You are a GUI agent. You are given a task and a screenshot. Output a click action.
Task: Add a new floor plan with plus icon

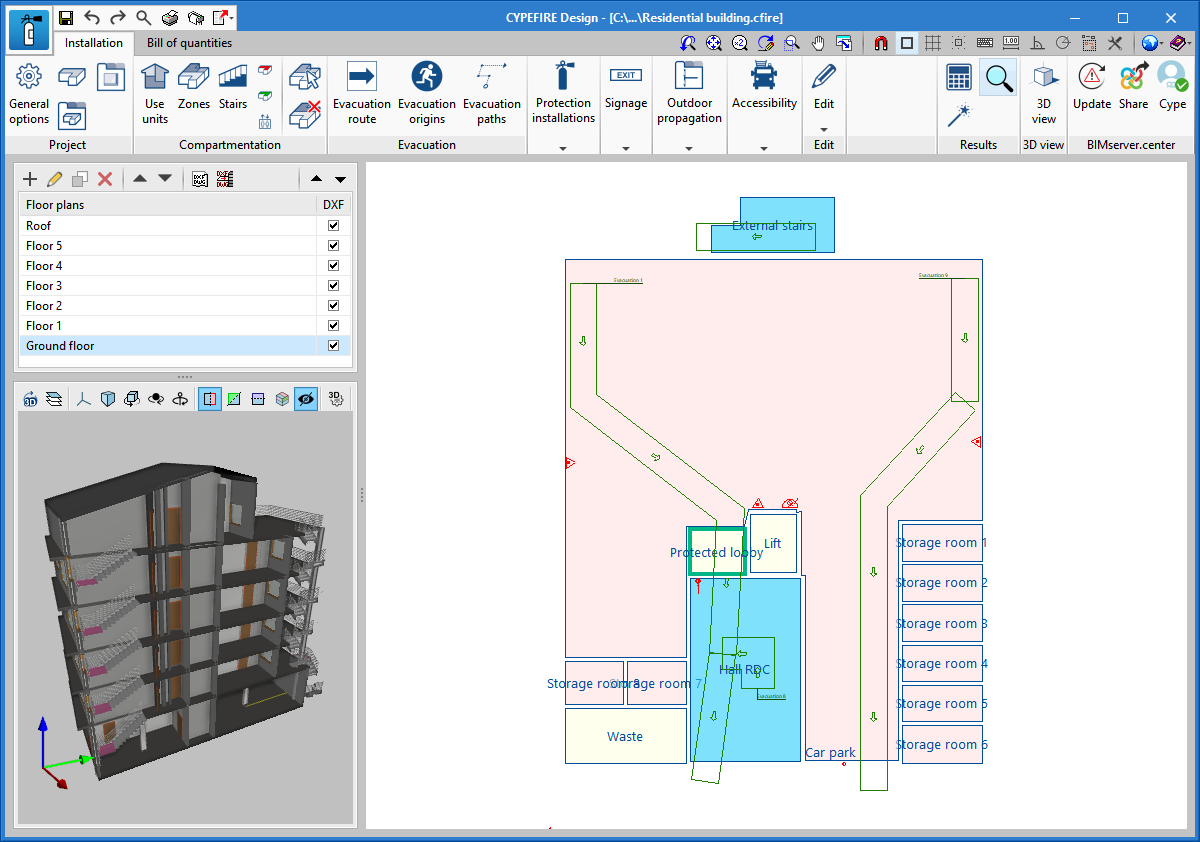click(30, 179)
